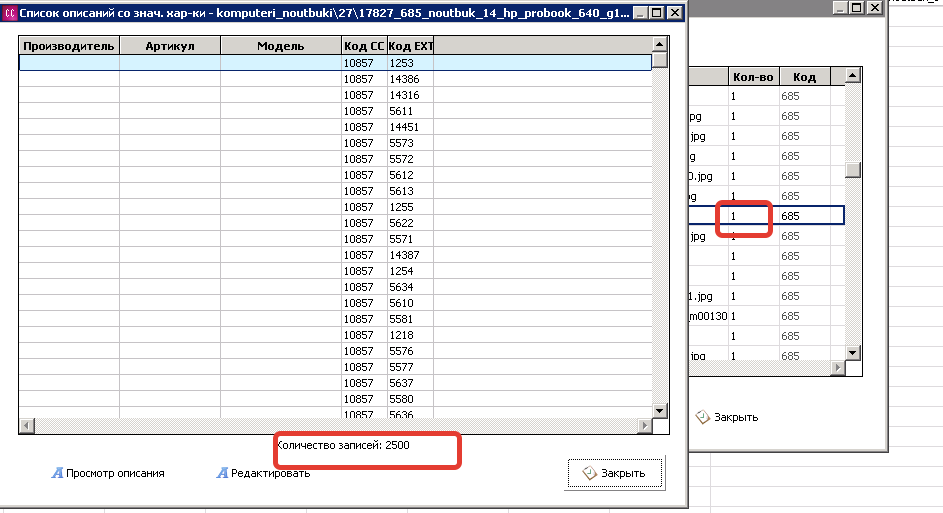Click the icon on the front Закрыть button

[x=589, y=473]
